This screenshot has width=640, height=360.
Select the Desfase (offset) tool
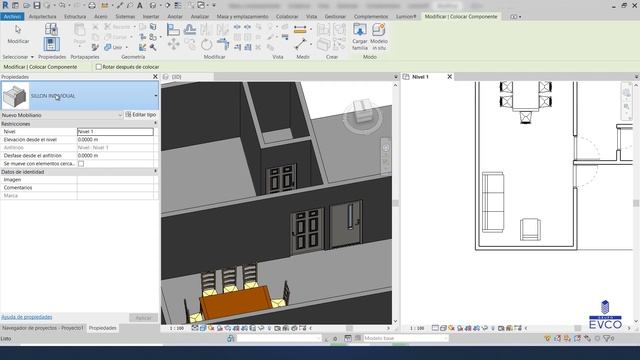190,29
